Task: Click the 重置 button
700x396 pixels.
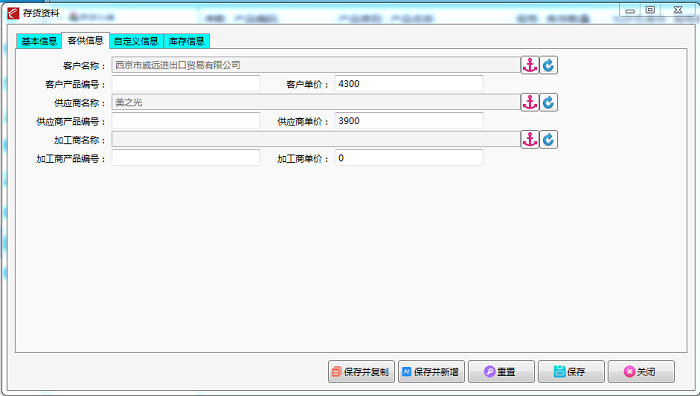Action: coord(501,371)
